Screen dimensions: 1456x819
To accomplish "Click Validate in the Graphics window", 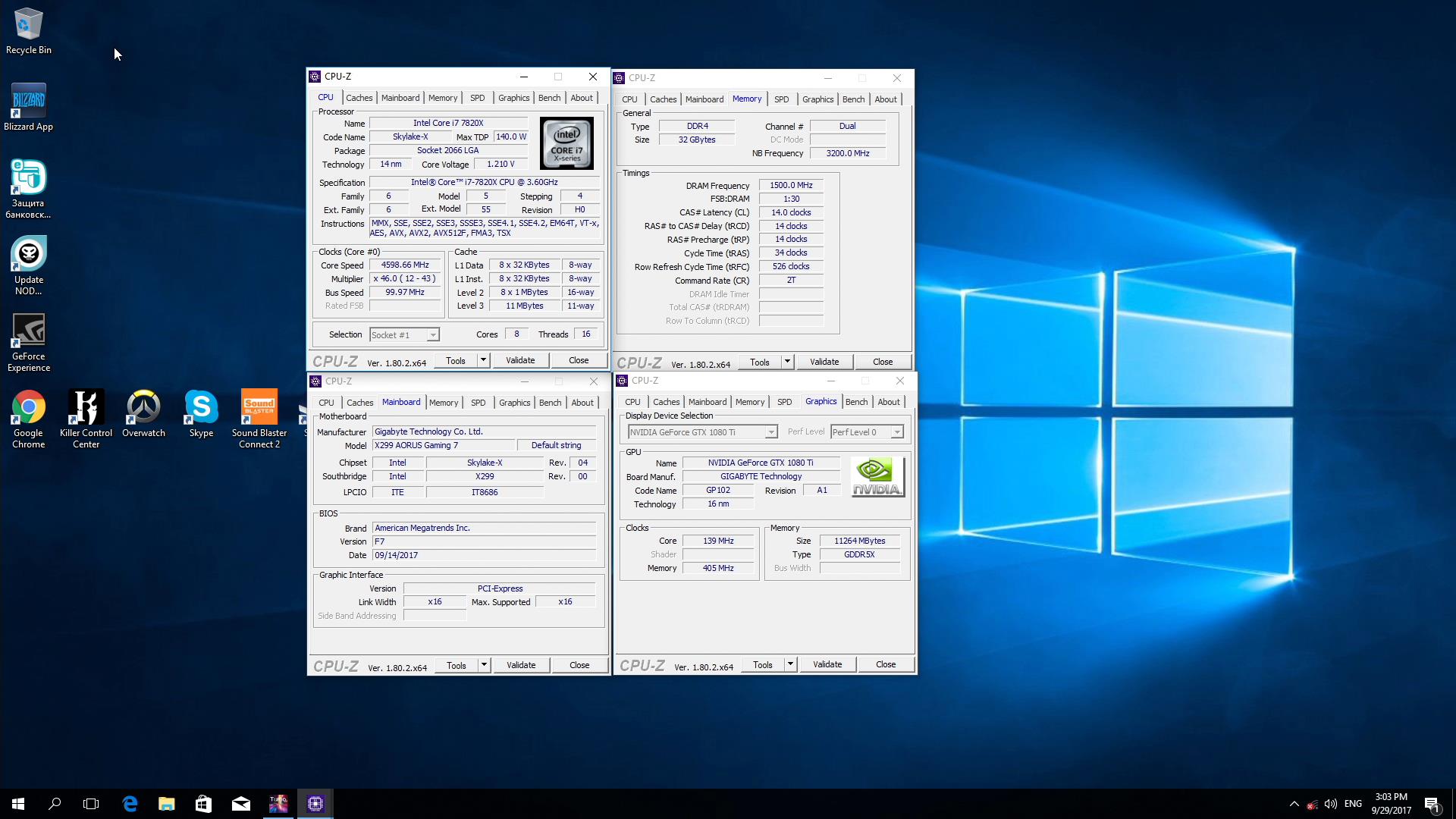I will [827, 664].
